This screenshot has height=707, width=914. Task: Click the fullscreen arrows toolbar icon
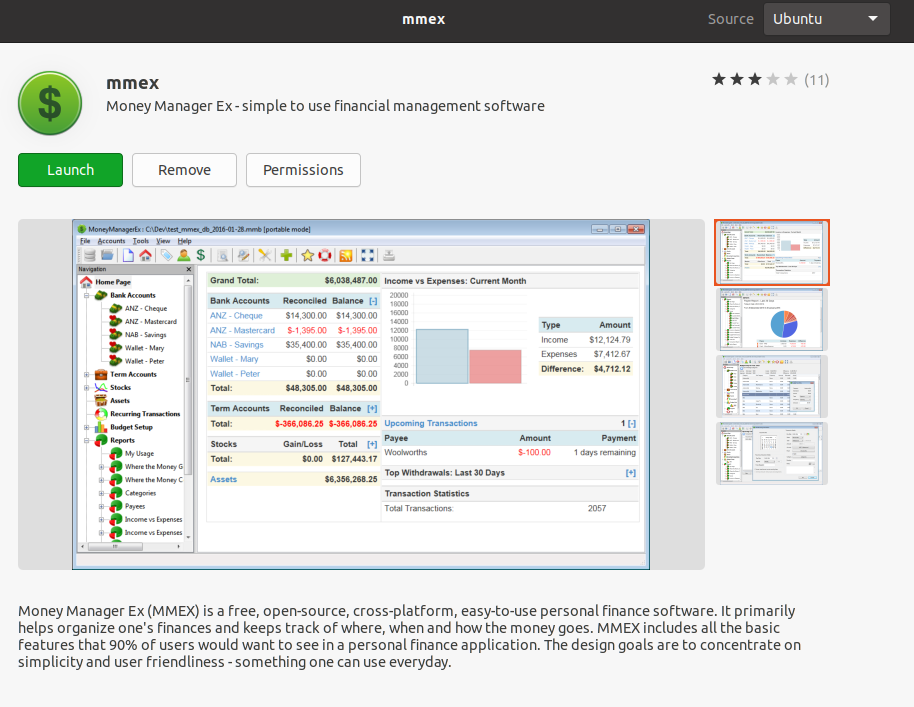(x=367, y=255)
